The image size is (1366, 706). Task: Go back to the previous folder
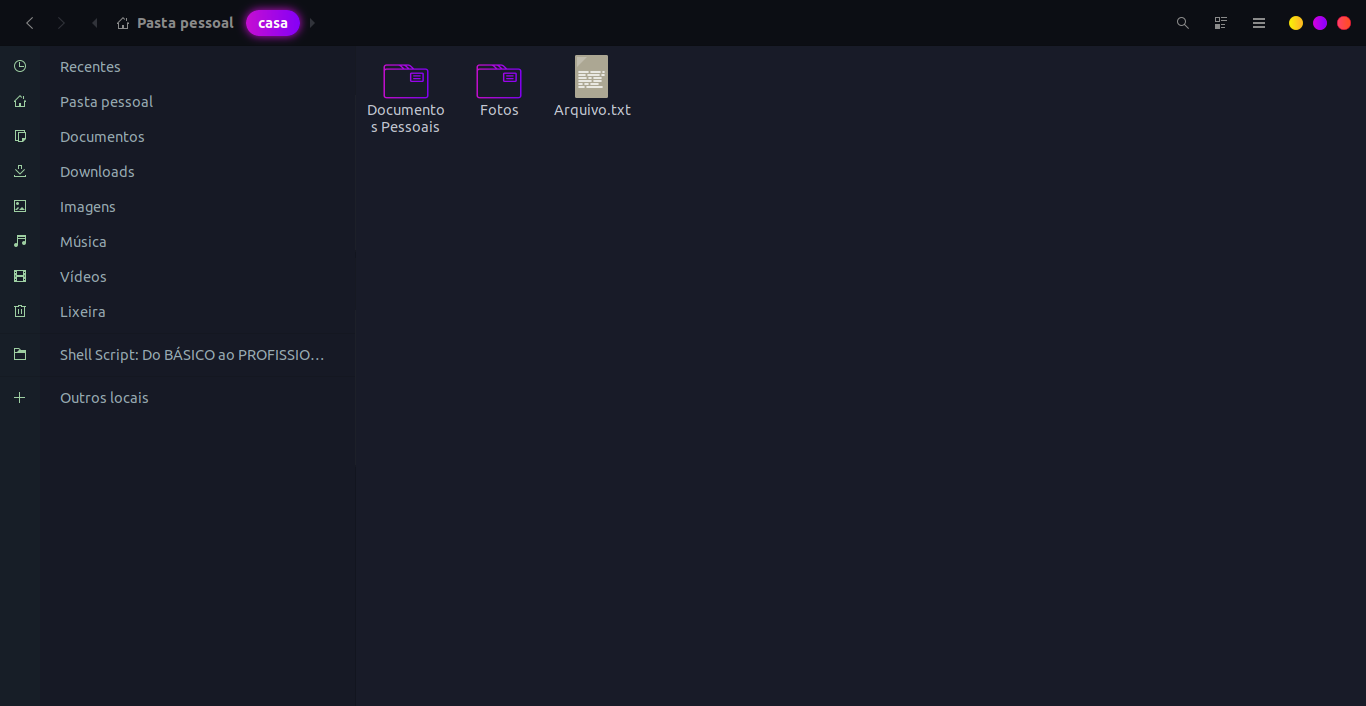30,23
